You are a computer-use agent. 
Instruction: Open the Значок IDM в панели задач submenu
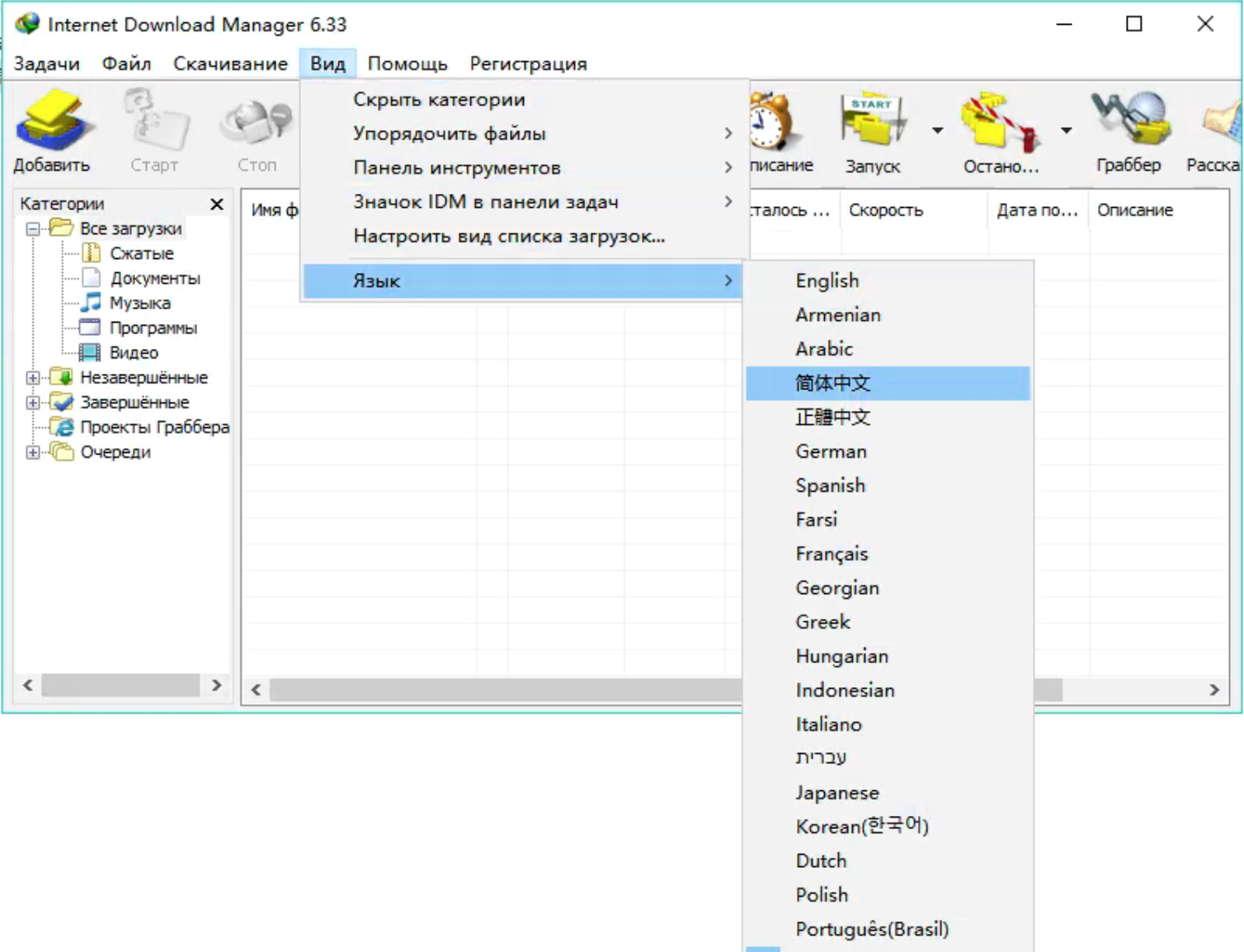tap(525, 201)
